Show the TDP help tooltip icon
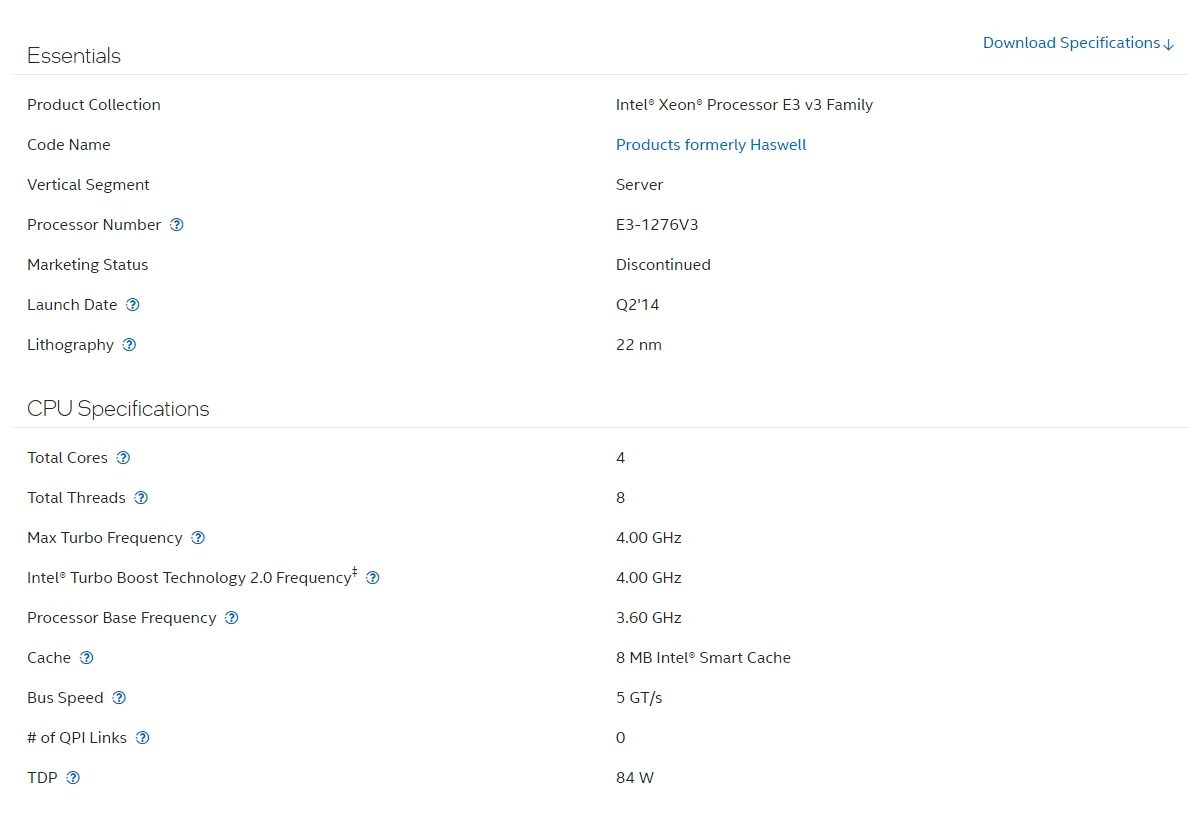 pos(73,778)
